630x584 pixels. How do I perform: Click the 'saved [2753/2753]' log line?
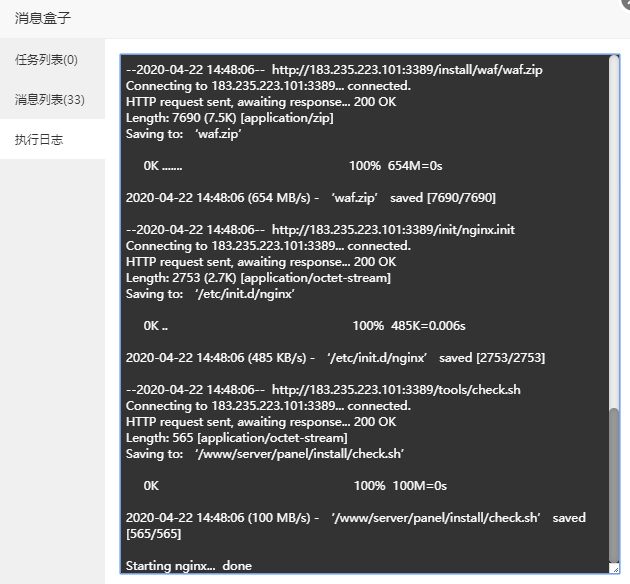coord(335,358)
